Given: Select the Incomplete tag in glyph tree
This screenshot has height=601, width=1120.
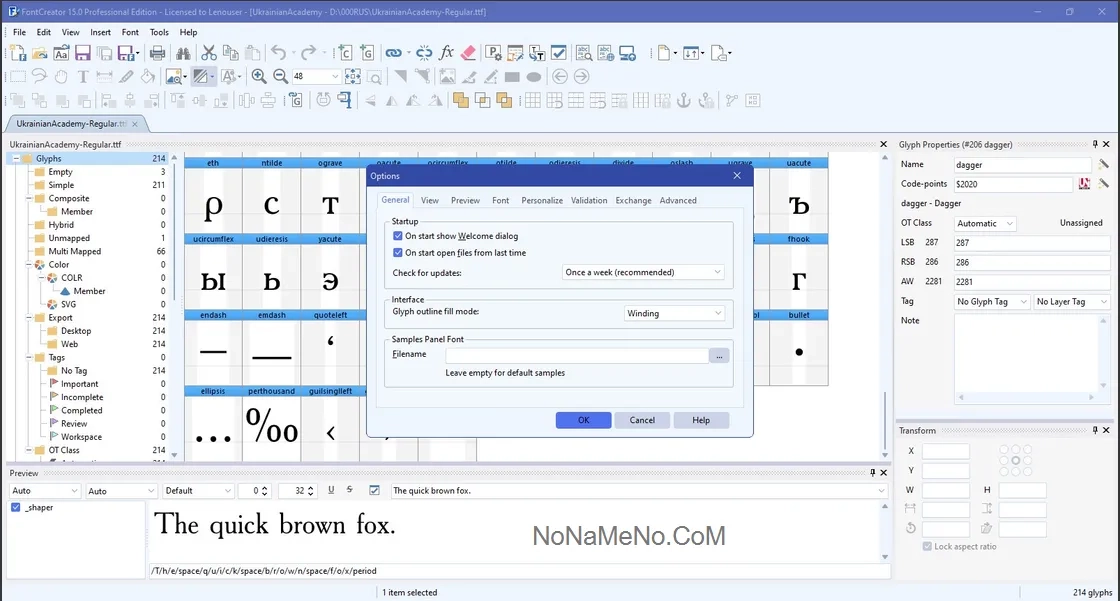Looking at the screenshot, I should (x=81, y=397).
